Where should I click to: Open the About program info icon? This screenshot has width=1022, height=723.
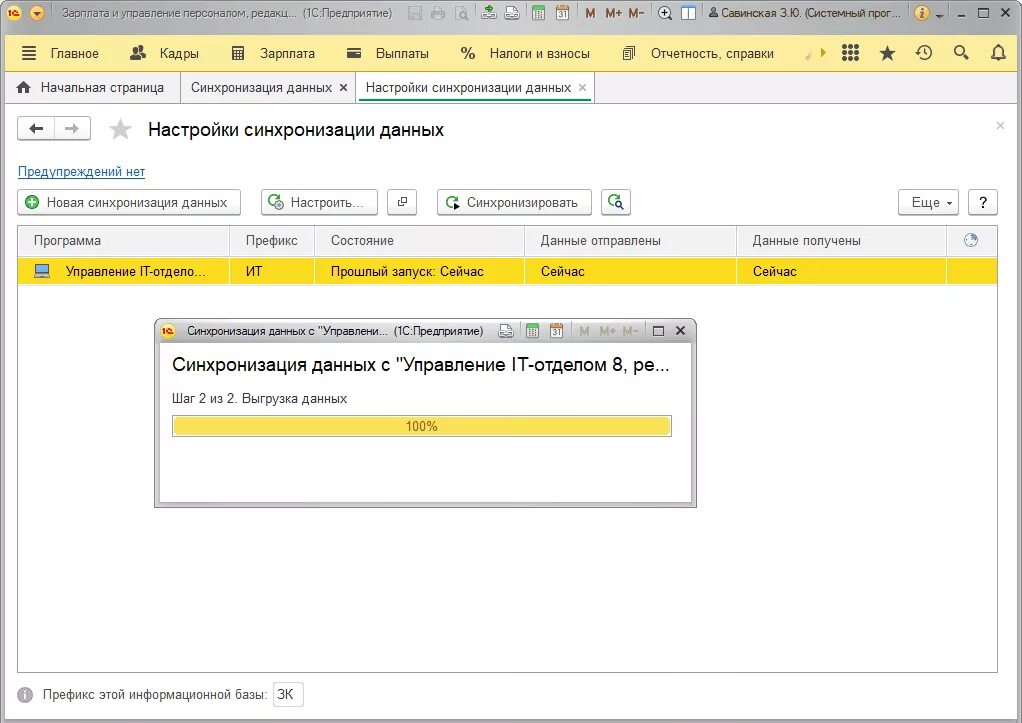click(x=922, y=13)
